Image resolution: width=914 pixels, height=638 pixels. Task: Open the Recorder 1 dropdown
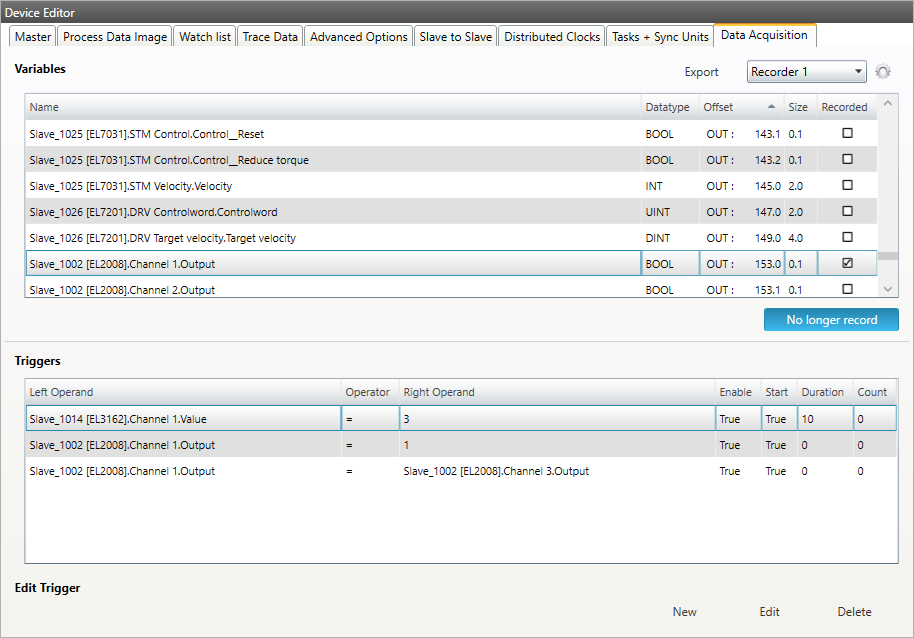click(x=807, y=72)
